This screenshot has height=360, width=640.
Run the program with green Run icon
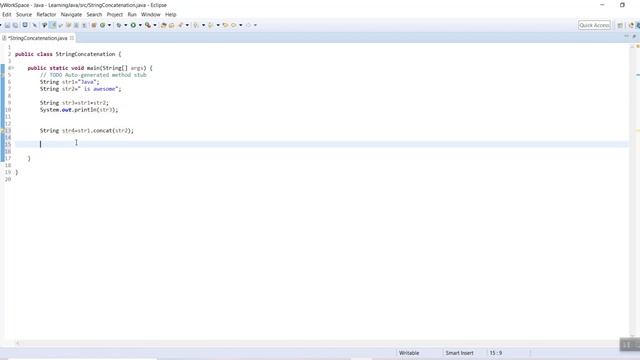pyautogui.click(x=133, y=25)
